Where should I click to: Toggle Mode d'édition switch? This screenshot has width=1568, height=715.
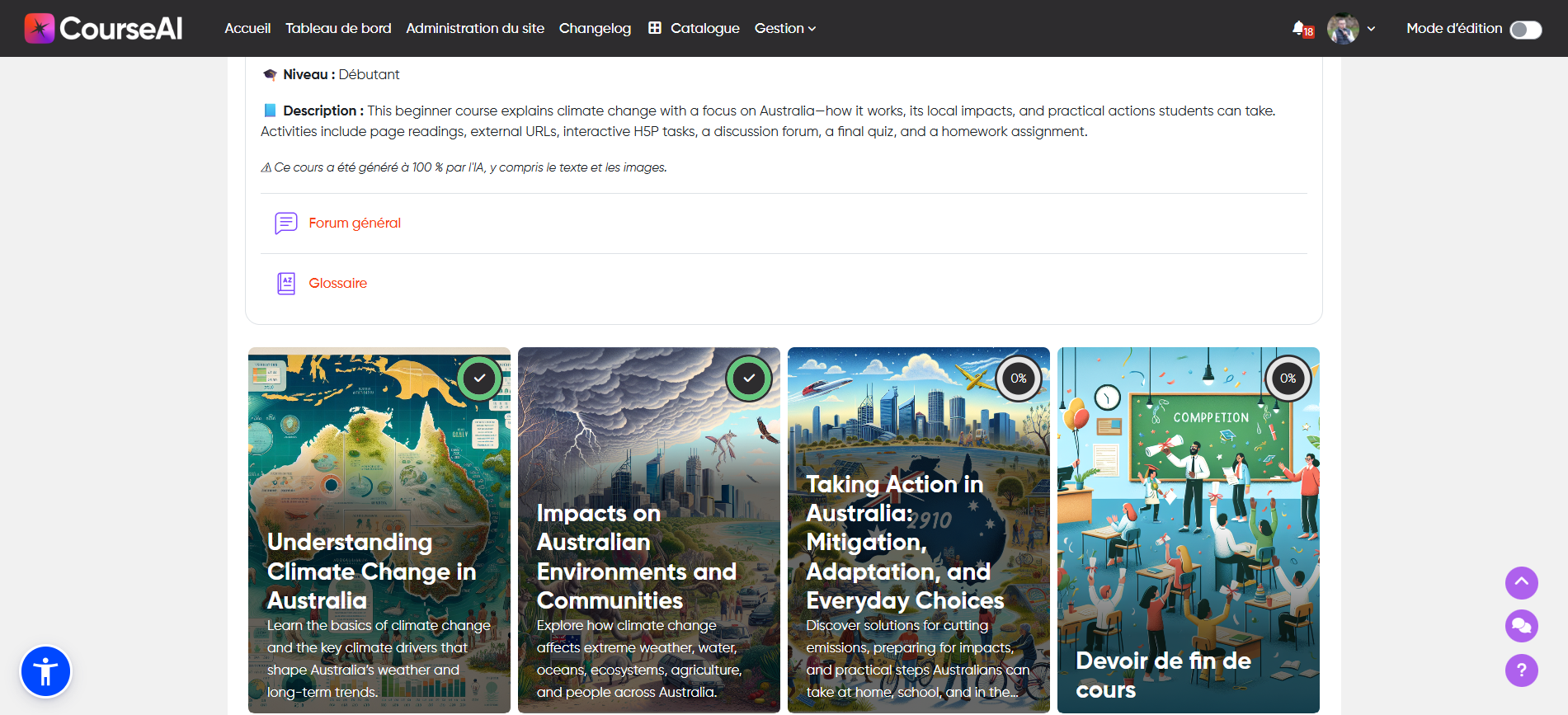pyautogui.click(x=1525, y=29)
